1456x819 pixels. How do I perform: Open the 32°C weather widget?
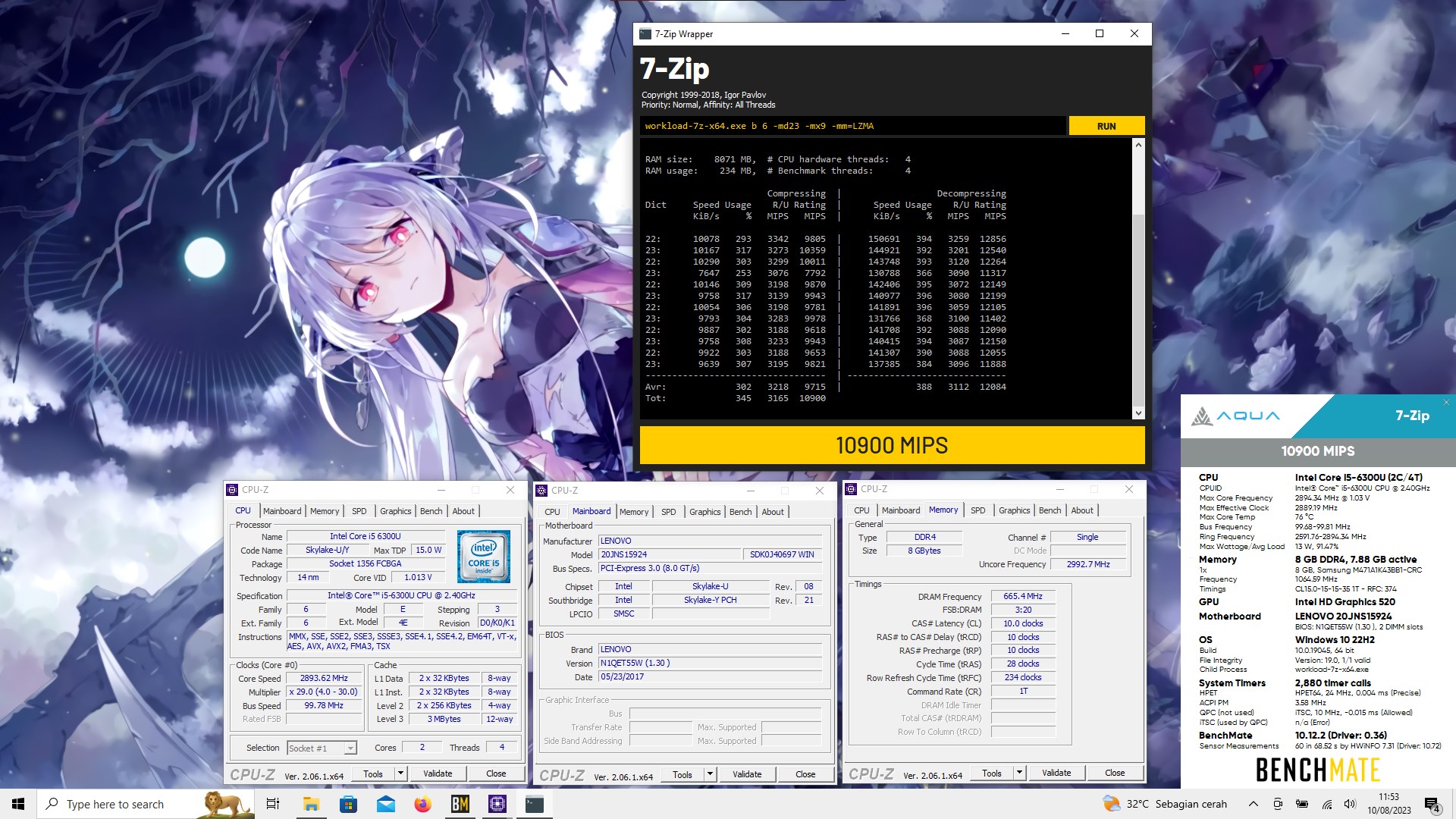[x=1164, y=804]
